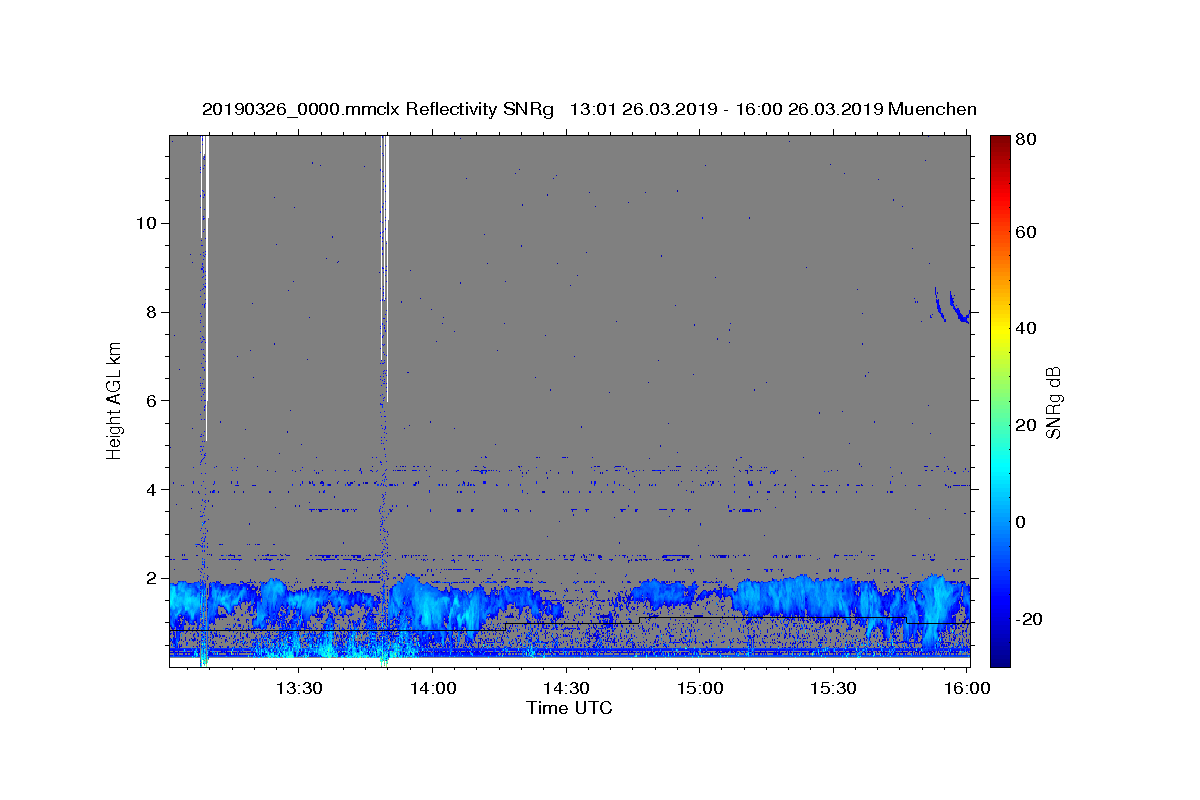
Task: Click the dark red top of the colorbar
Action: point(1000,143)
